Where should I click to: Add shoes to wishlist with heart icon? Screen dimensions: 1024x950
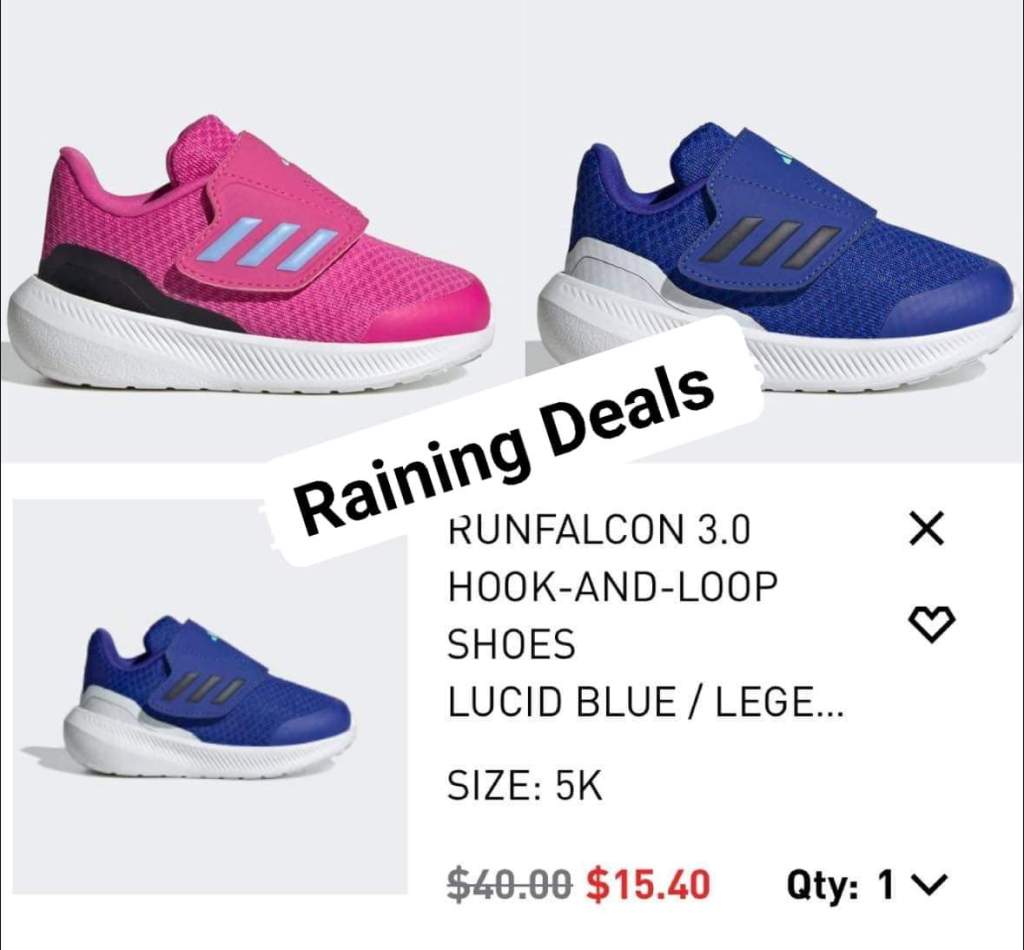coord(932,624)
